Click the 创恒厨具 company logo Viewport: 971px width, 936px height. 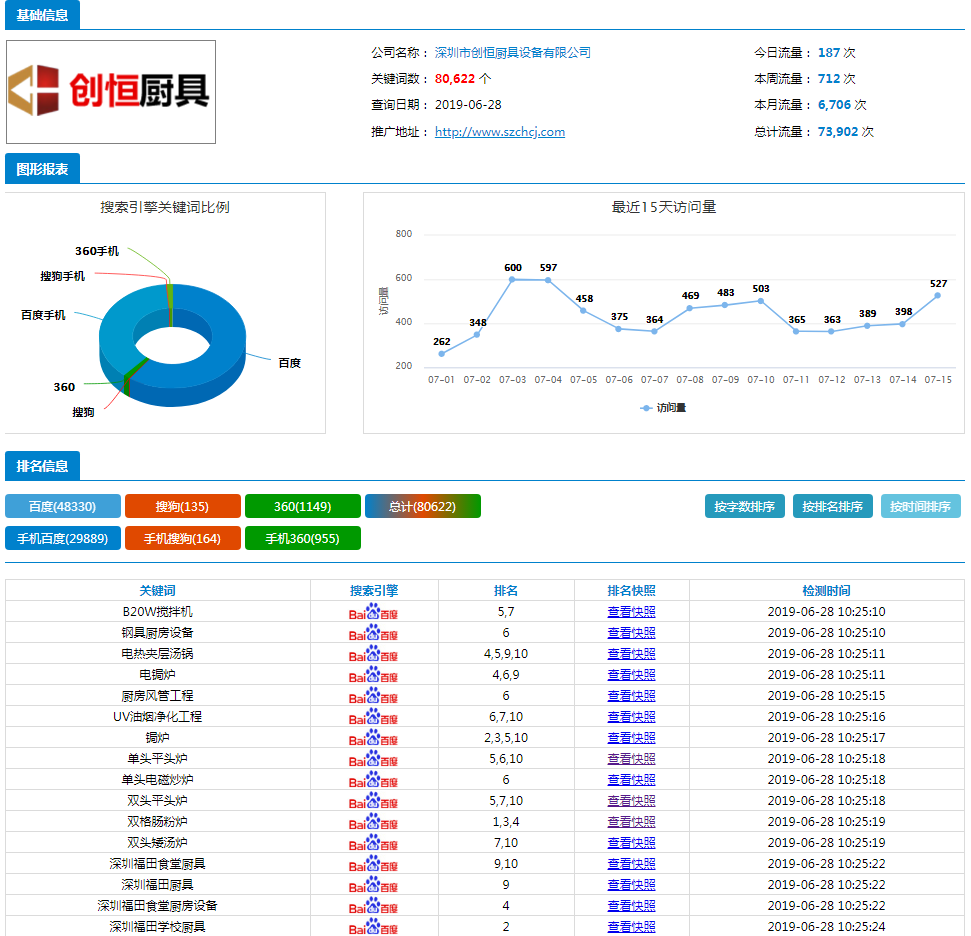111,92
